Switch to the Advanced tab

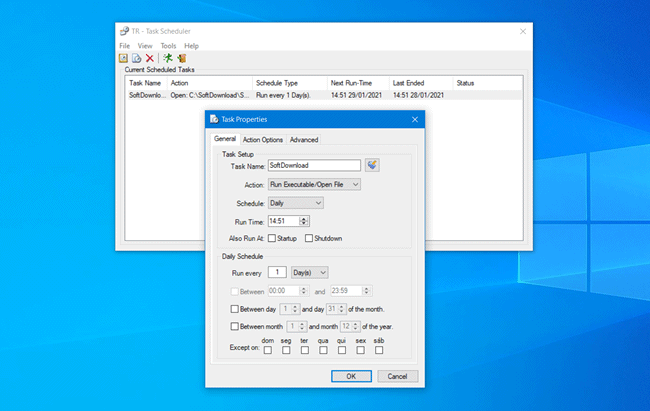(304, 140)
